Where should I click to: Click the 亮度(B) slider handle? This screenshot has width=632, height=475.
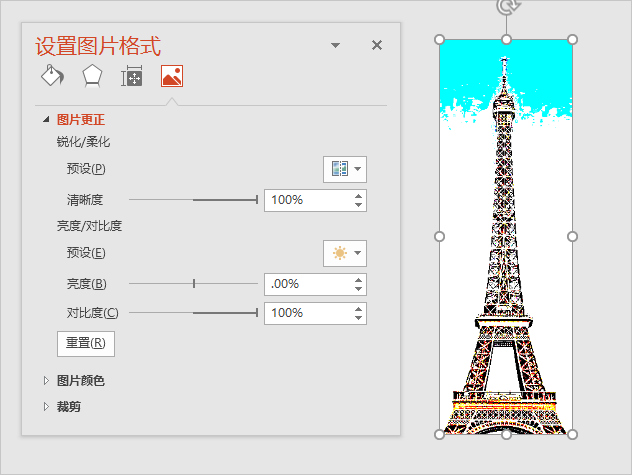click(194, 283)
